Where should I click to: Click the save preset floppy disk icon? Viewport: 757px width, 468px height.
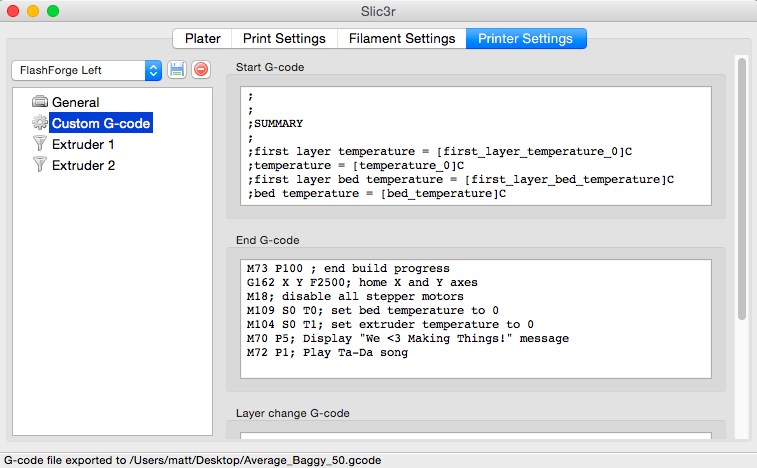[x=178, y=70]
